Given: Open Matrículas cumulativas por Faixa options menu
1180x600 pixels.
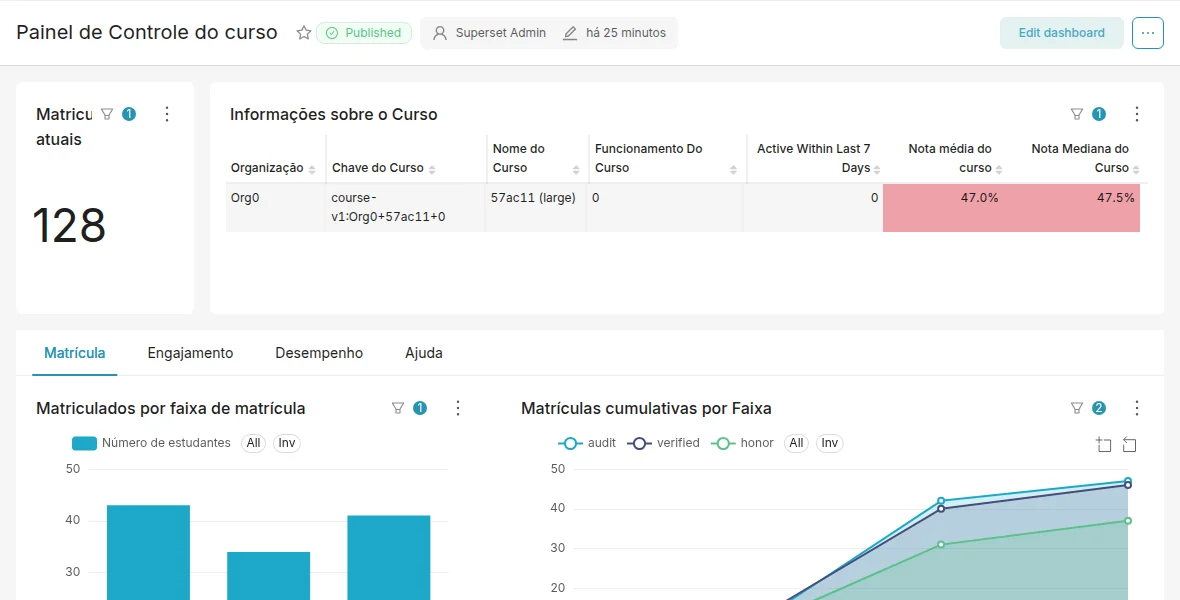Looking at the screenshot, I should coord(1136,408).
